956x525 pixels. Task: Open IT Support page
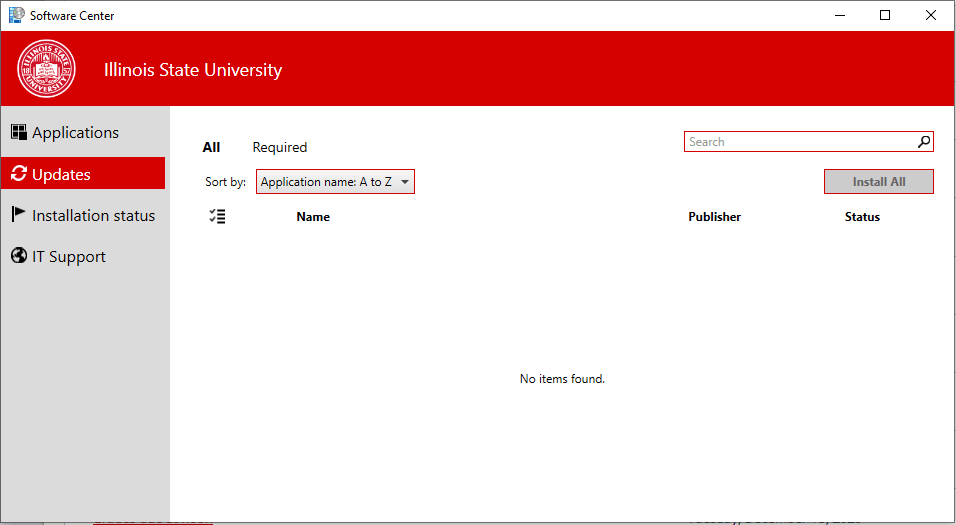pos(83,256)
